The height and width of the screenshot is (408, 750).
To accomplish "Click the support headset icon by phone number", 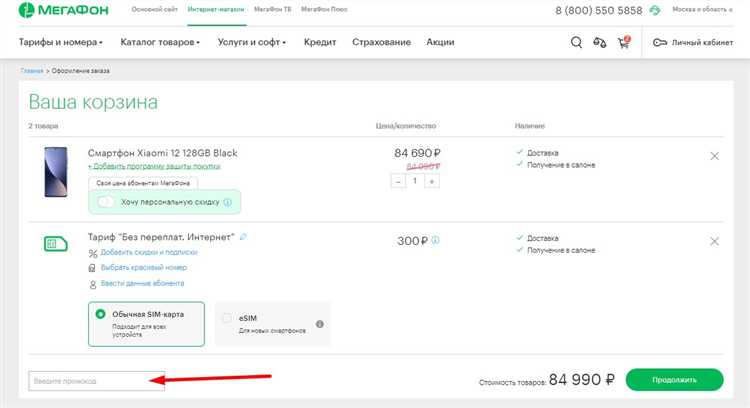I will click(x=655, y=10).
